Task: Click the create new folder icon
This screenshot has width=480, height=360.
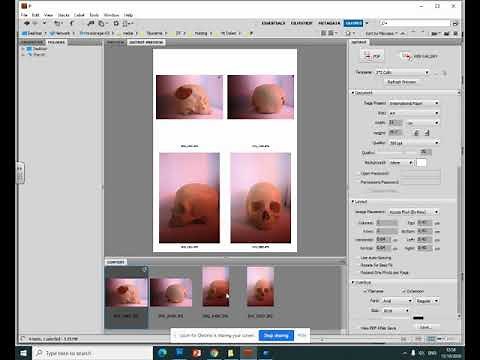Action: [x=447, y=33]
